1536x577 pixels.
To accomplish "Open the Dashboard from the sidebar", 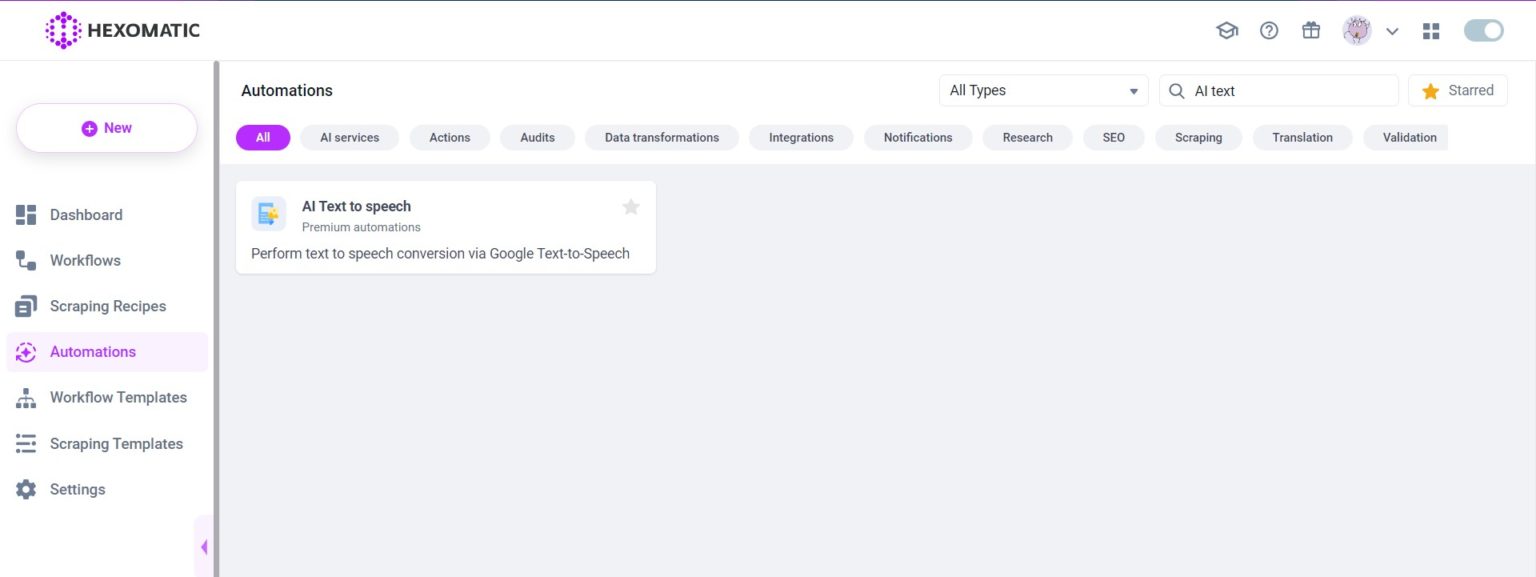I will (x=86, y=214).
